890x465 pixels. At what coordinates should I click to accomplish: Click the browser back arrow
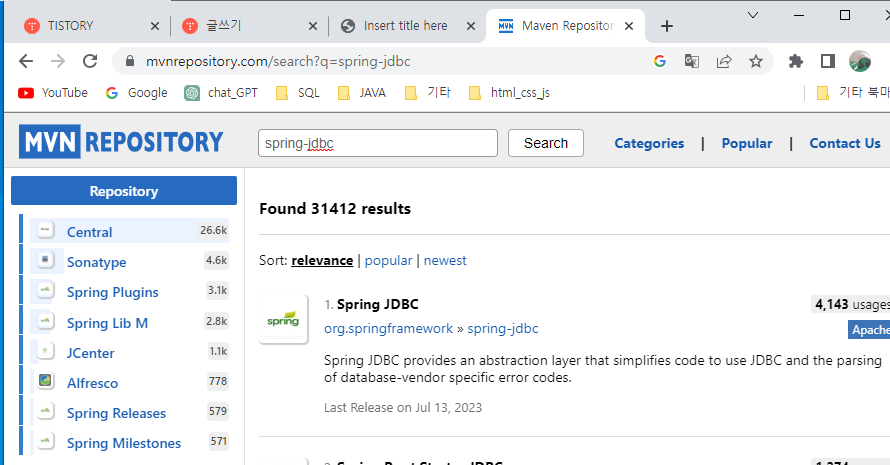tap(26, 61)
